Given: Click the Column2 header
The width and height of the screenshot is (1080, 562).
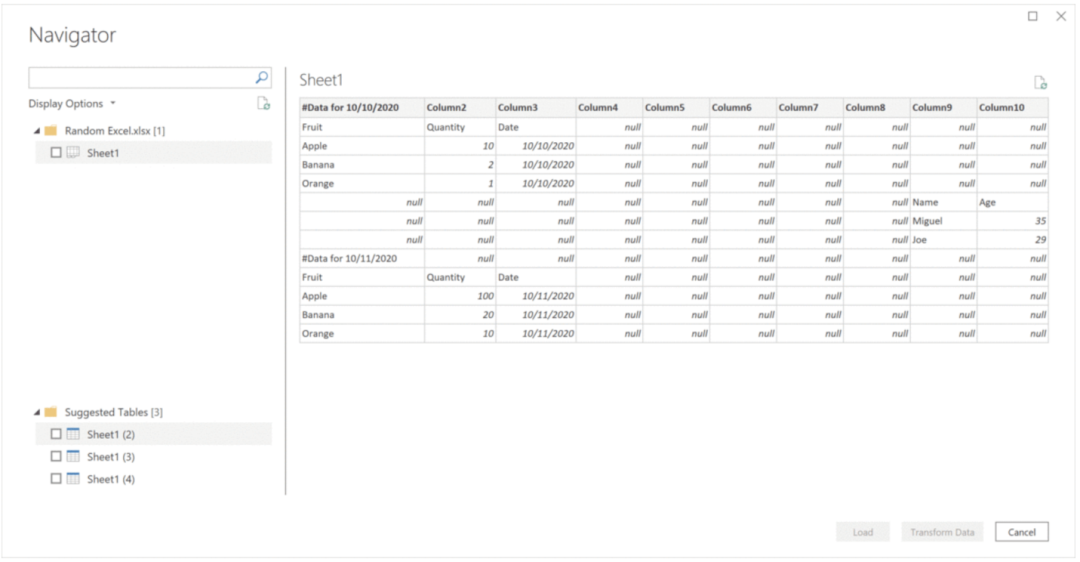Looking at the screenshot, I should [x=460, y=108].
